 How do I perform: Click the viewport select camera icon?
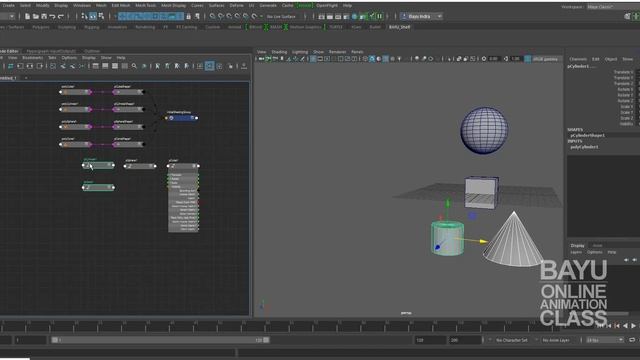point(262,59)
